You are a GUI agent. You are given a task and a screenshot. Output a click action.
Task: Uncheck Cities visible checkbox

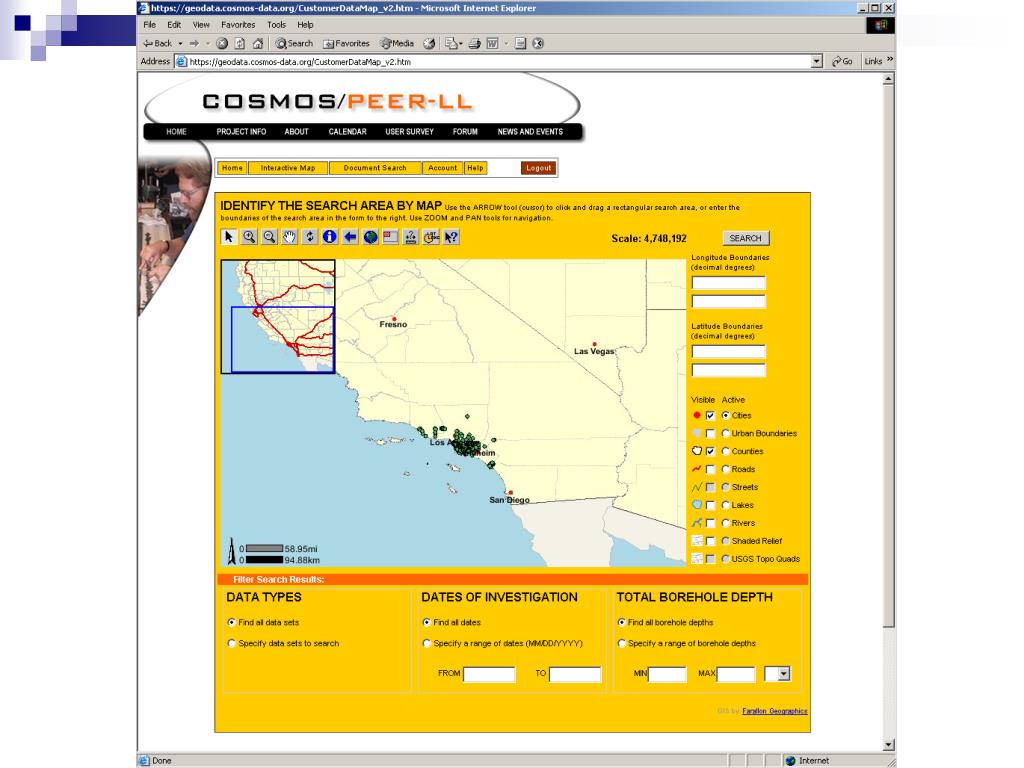point(710,415)
